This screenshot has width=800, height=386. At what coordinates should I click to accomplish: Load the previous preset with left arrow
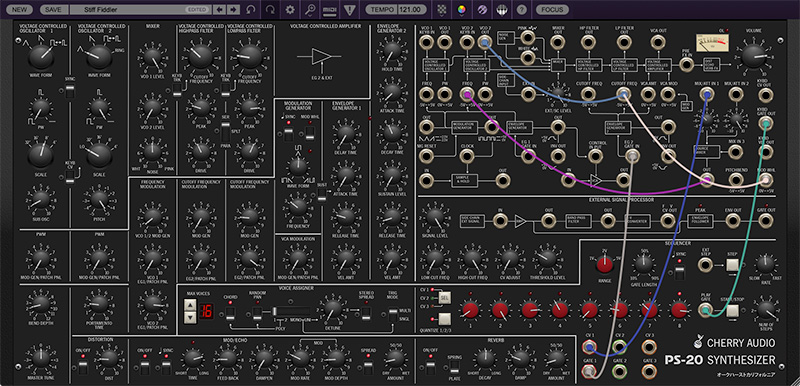point(219,9)
